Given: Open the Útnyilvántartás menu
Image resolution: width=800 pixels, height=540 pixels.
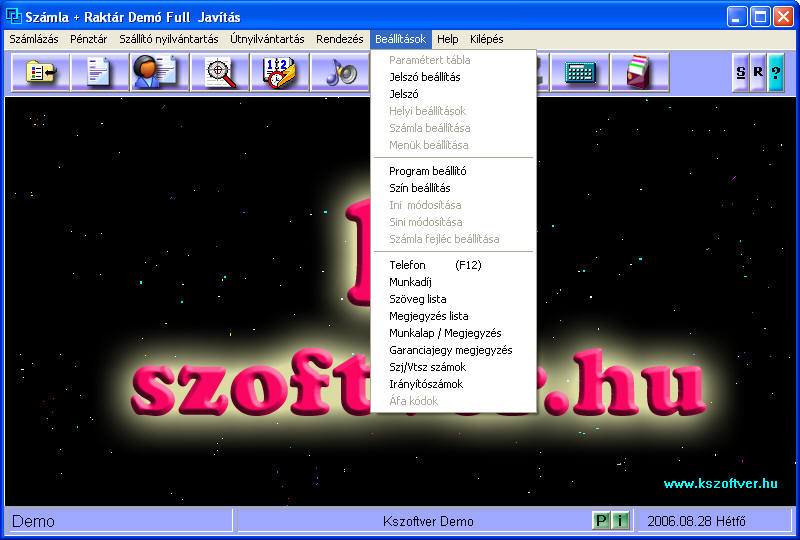Looking at the screenshot, I should coord(267,39).
